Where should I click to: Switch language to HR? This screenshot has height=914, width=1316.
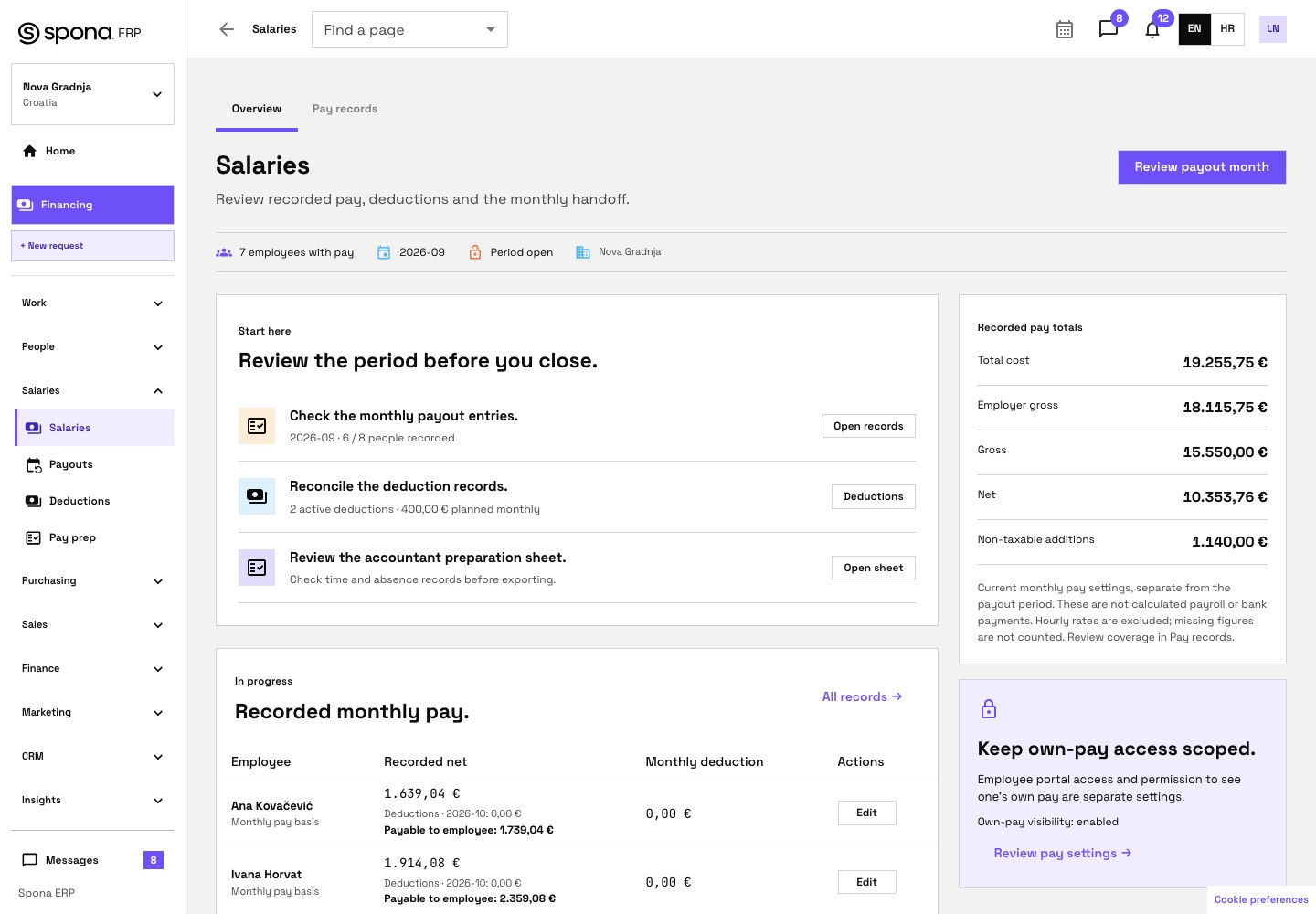[x=1227, y=29]
